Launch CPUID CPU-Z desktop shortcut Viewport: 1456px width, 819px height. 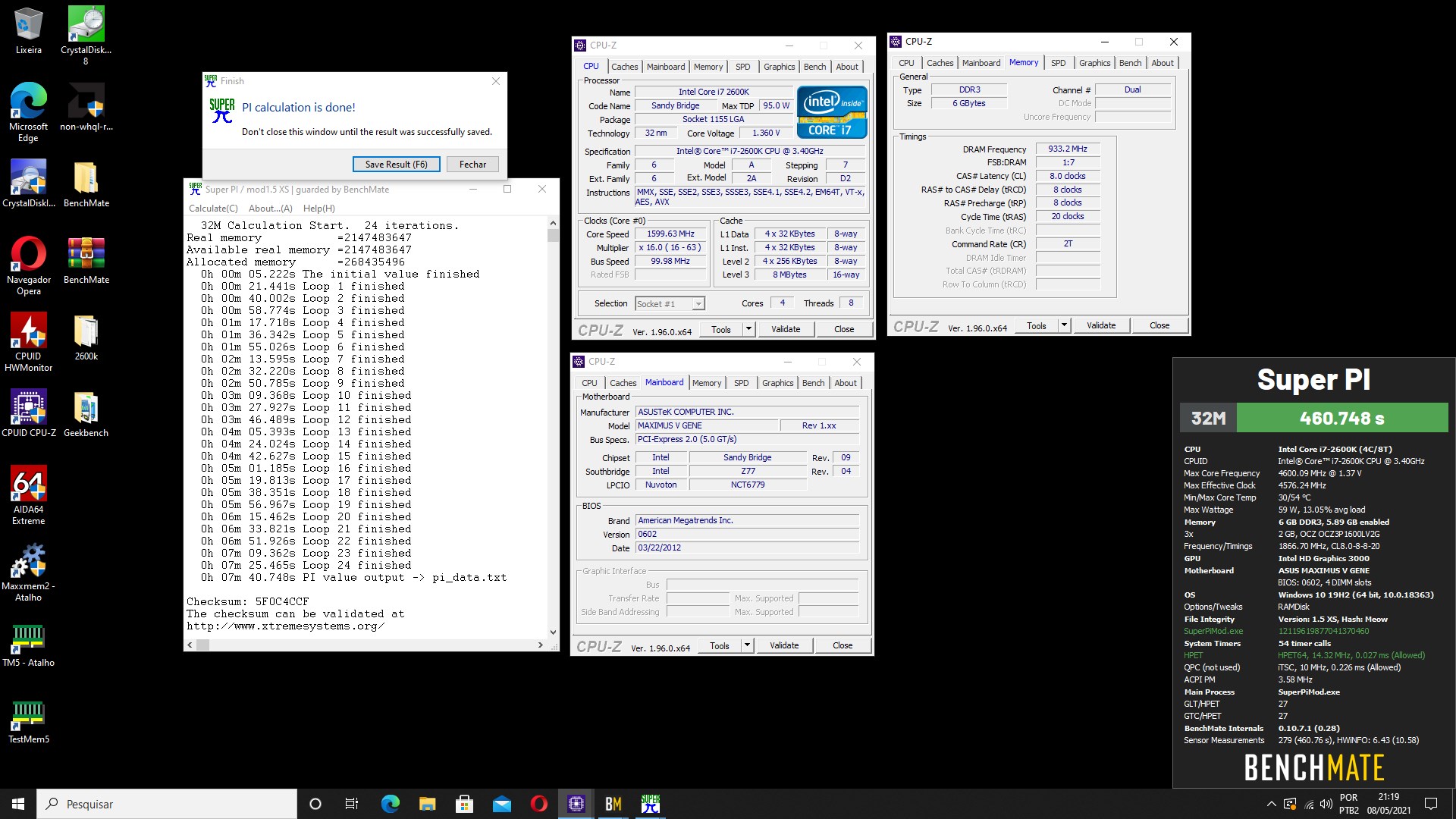tap(28, 413)
